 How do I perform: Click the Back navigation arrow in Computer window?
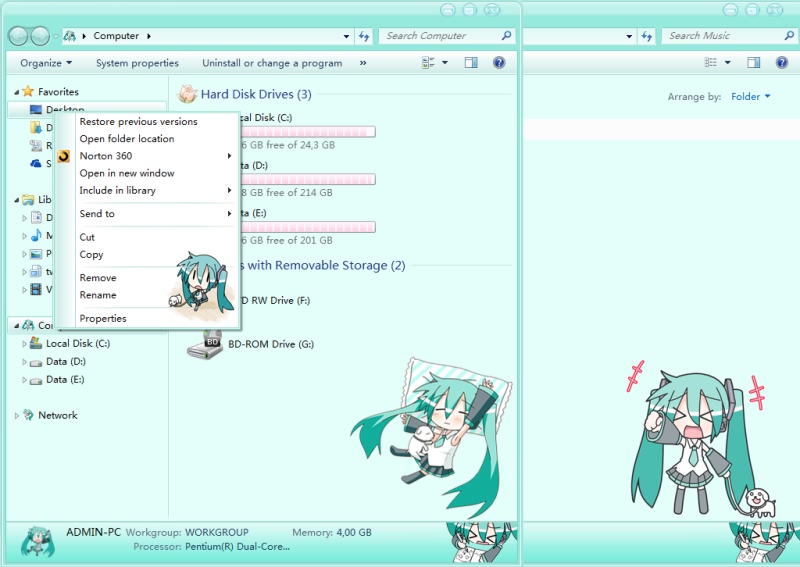point(19,36)
